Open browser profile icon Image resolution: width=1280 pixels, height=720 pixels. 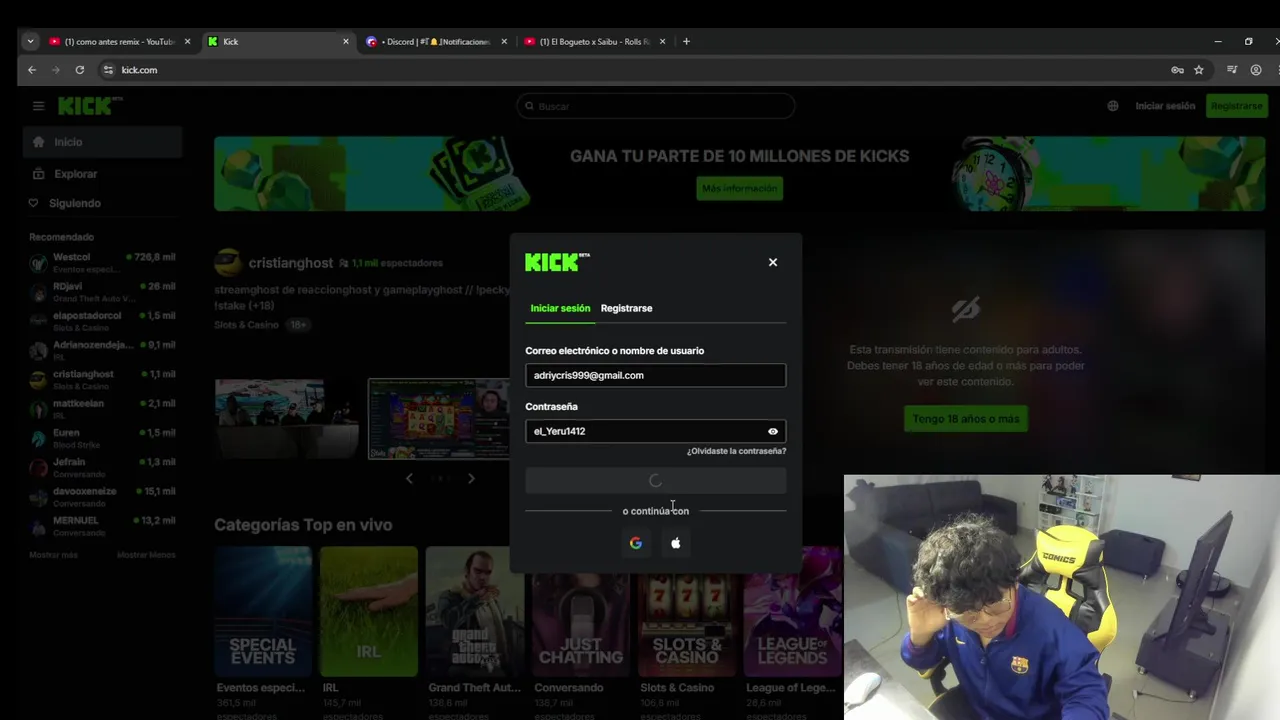point(1256,70)
